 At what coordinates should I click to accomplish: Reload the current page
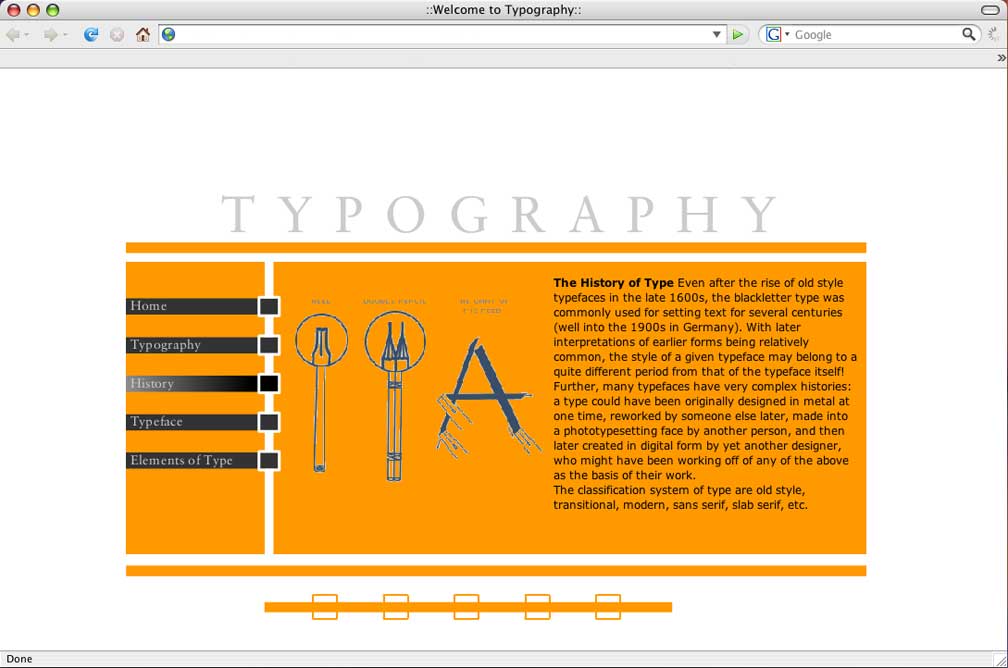91,34
